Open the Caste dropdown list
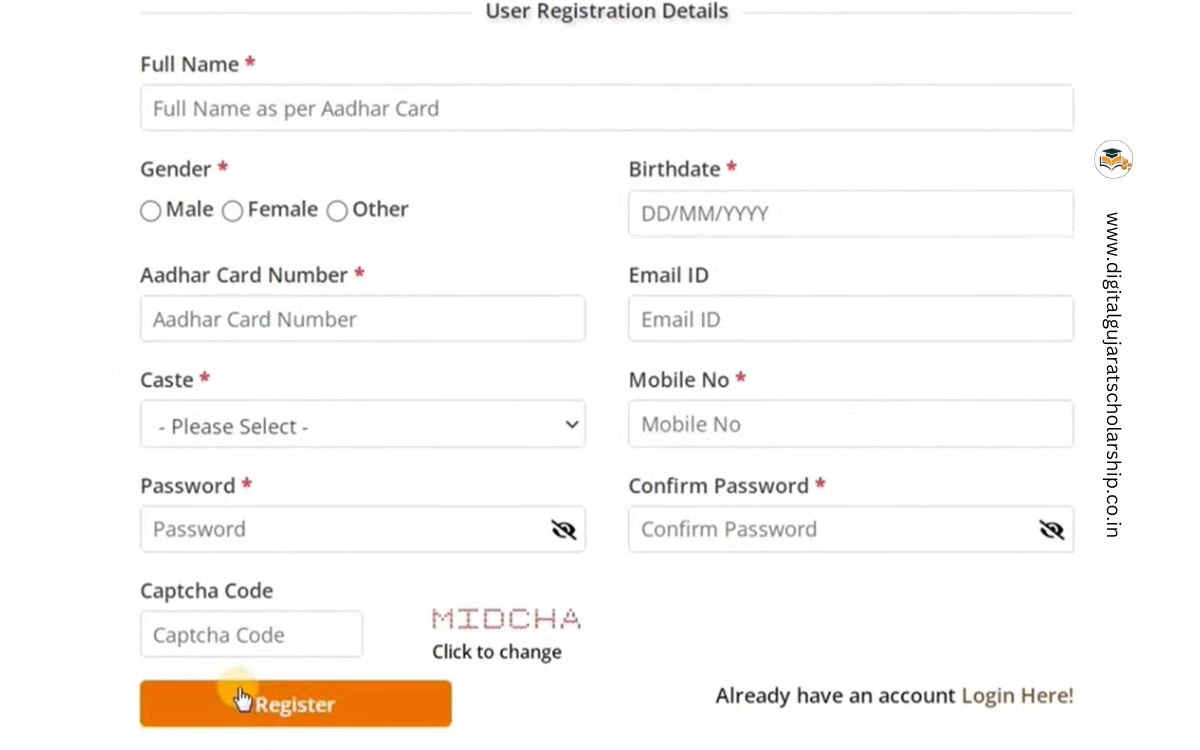Screen dimensions: 1200x750 pyautogui.click(x=362, y=425)
